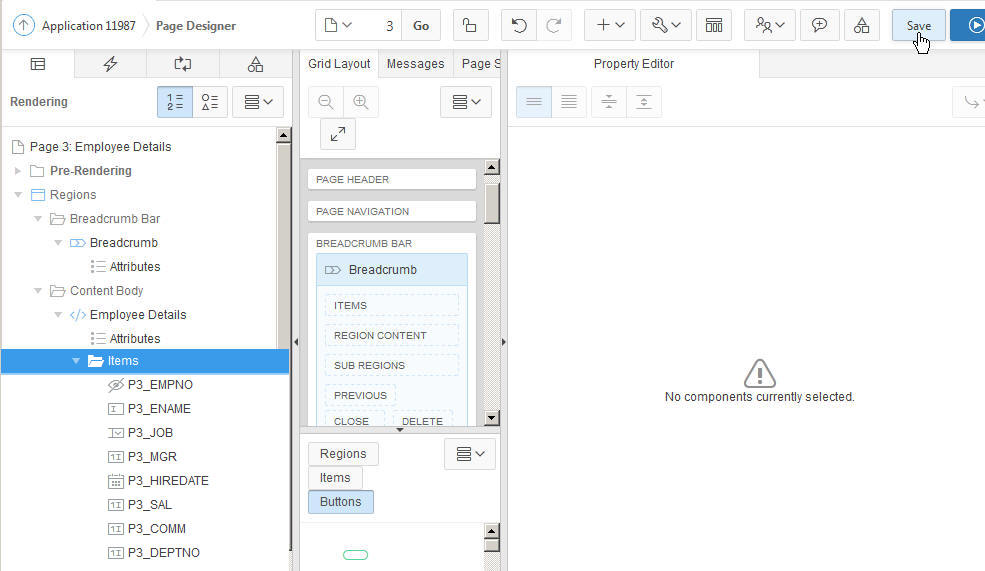Select the P3_COMM item

156,529
